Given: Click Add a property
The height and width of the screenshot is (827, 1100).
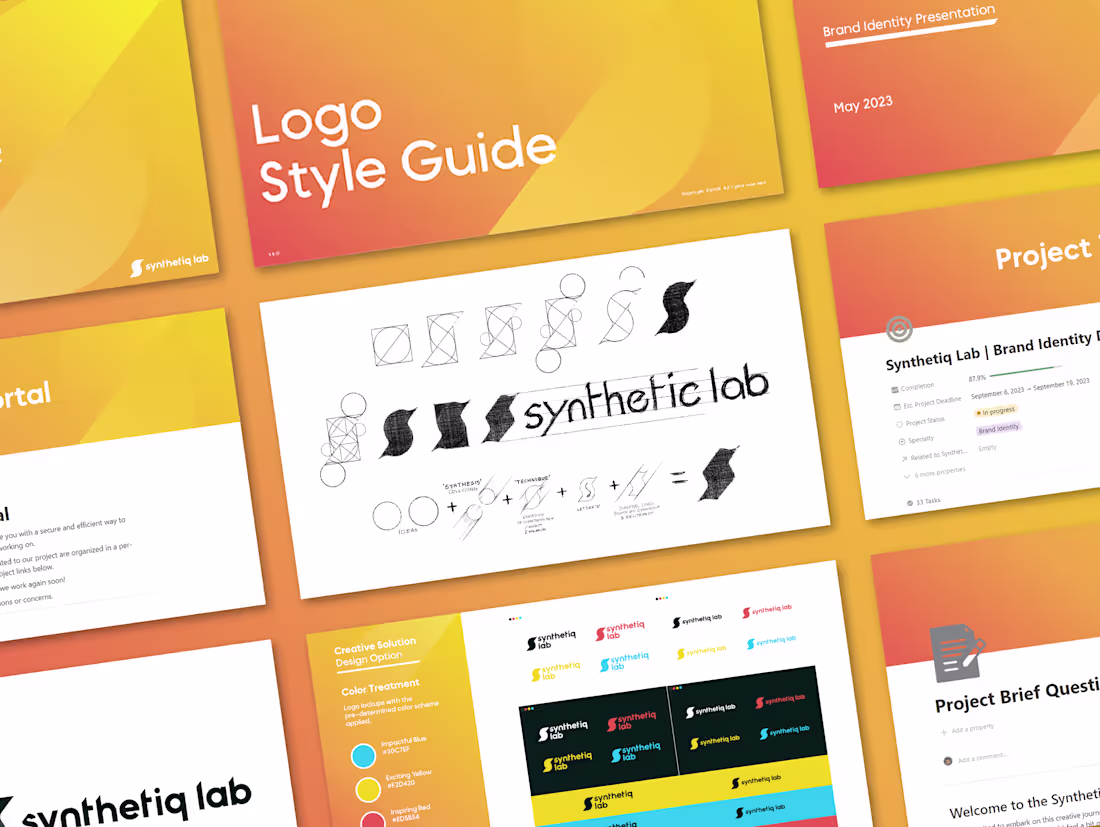Looking at the screenshot, I should tap(967, 729).
